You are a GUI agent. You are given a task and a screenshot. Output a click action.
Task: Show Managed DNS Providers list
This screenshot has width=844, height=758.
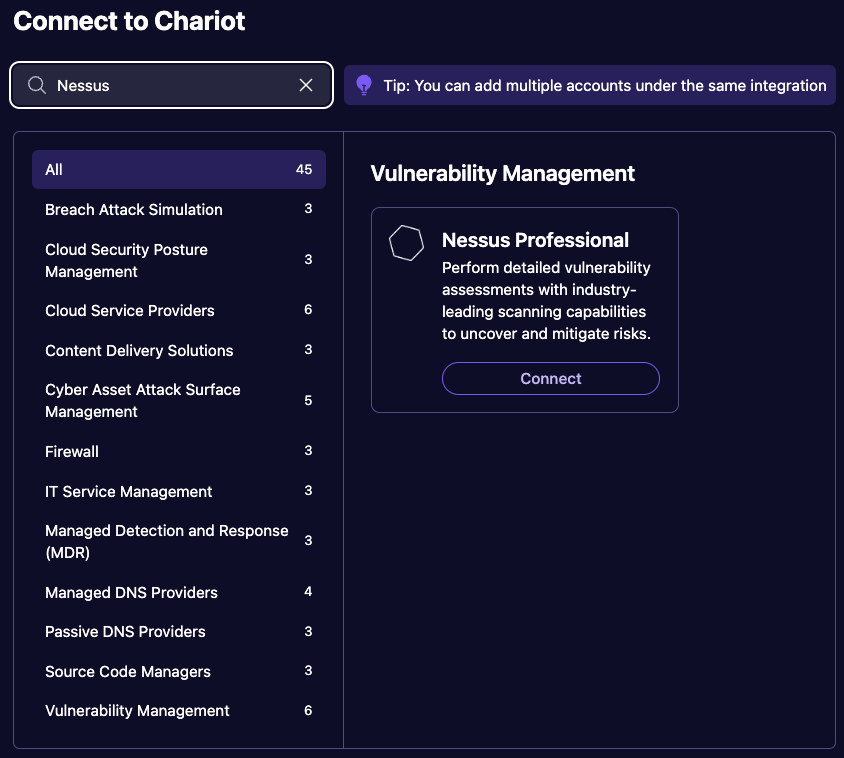click(x=179, y=592)
